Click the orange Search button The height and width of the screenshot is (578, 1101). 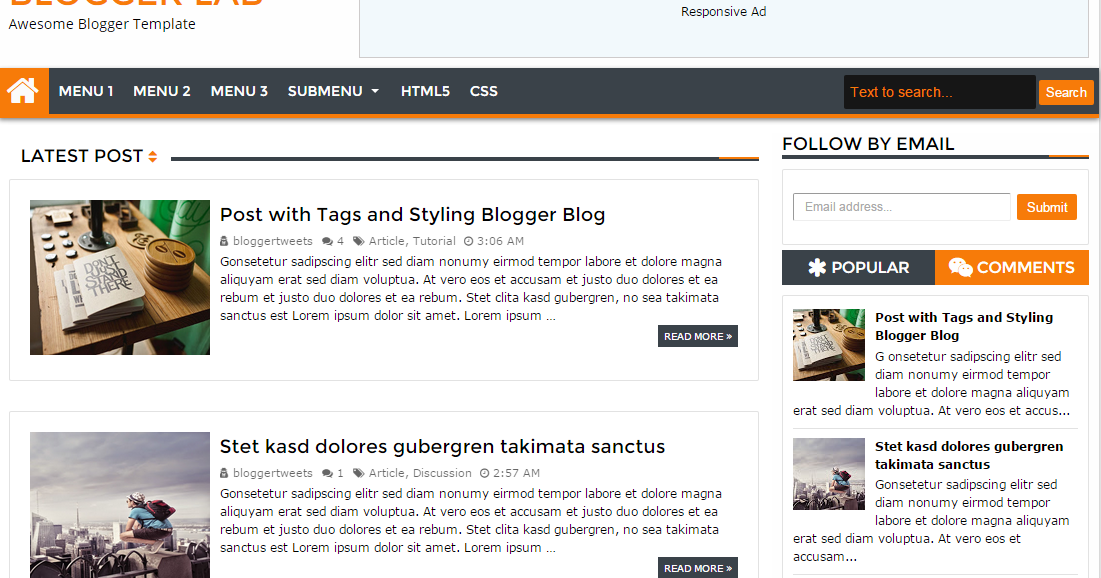(x=1065, y=92)
